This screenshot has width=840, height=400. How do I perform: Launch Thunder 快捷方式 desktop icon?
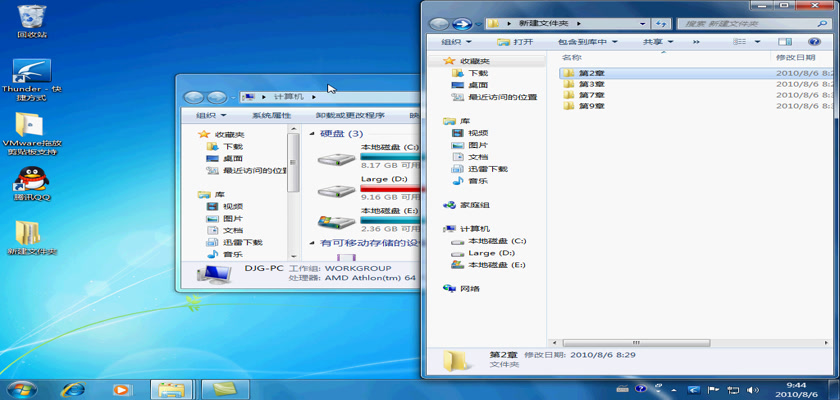(x=32, y=72)
